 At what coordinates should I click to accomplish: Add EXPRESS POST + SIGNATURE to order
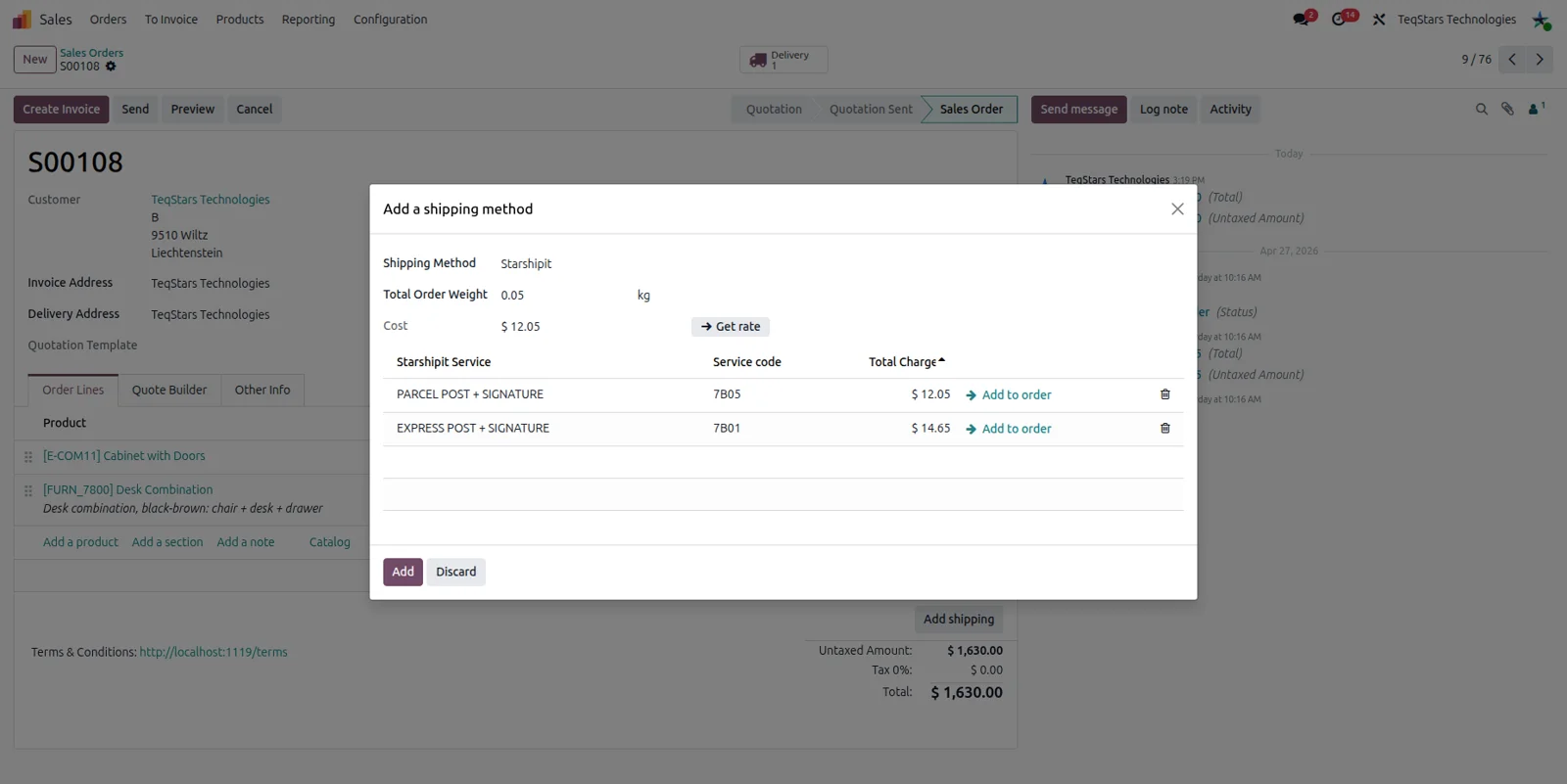[1008, 429]
